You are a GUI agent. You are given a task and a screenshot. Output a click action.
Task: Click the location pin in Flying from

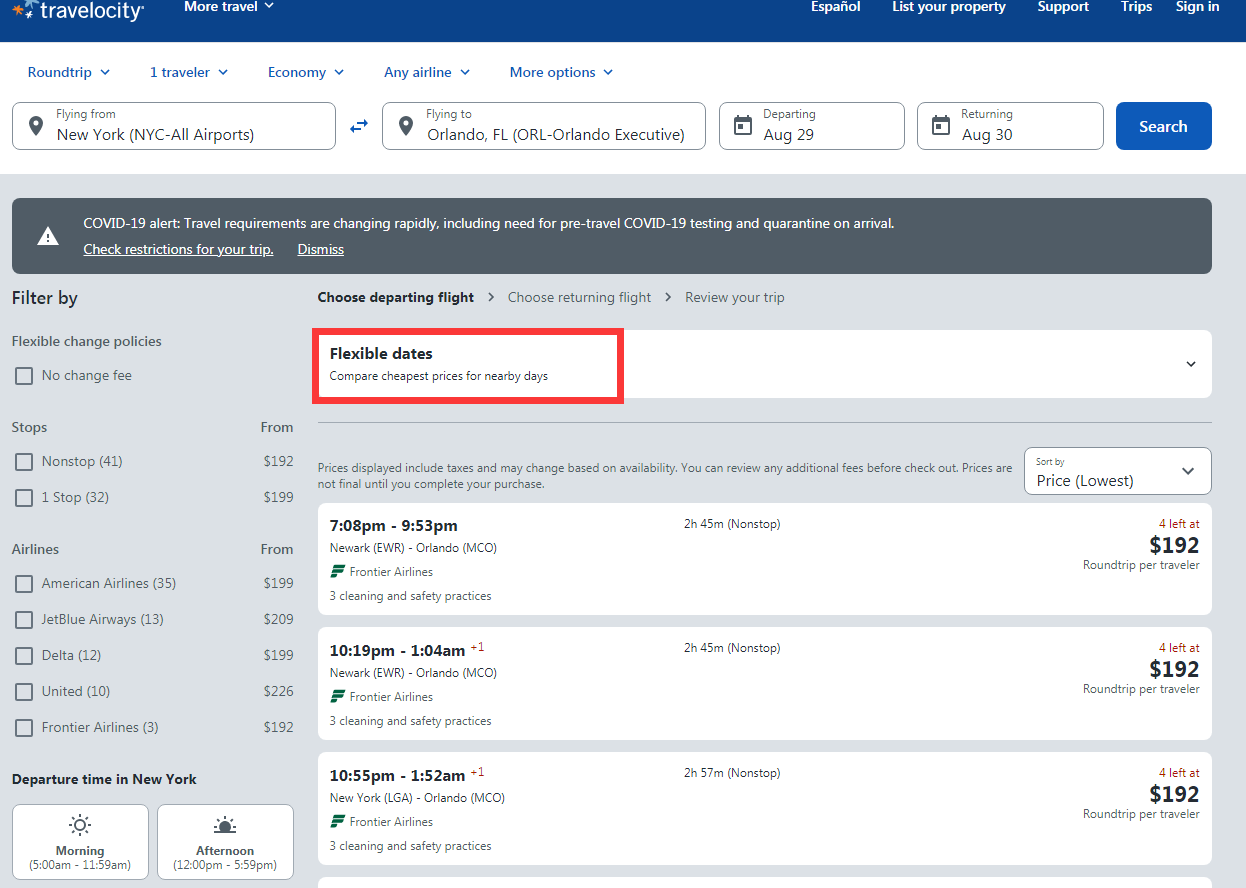[x=36, y=126]
